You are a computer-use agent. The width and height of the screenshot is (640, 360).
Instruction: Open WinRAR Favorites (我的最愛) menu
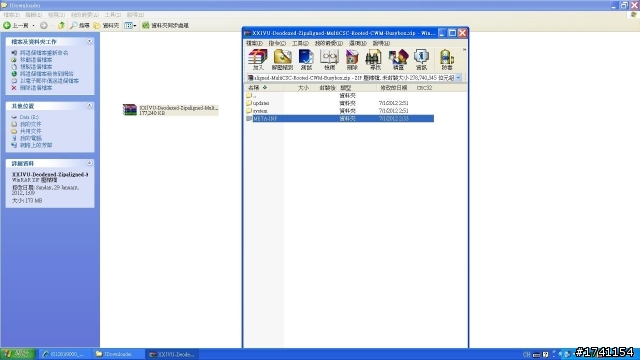click(328, 43)
